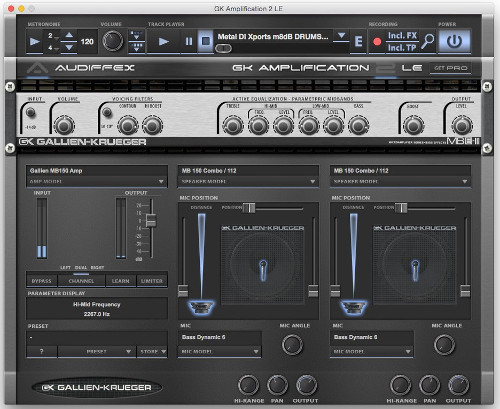
Task: Click the preset name field
Action: pos(97,338)
